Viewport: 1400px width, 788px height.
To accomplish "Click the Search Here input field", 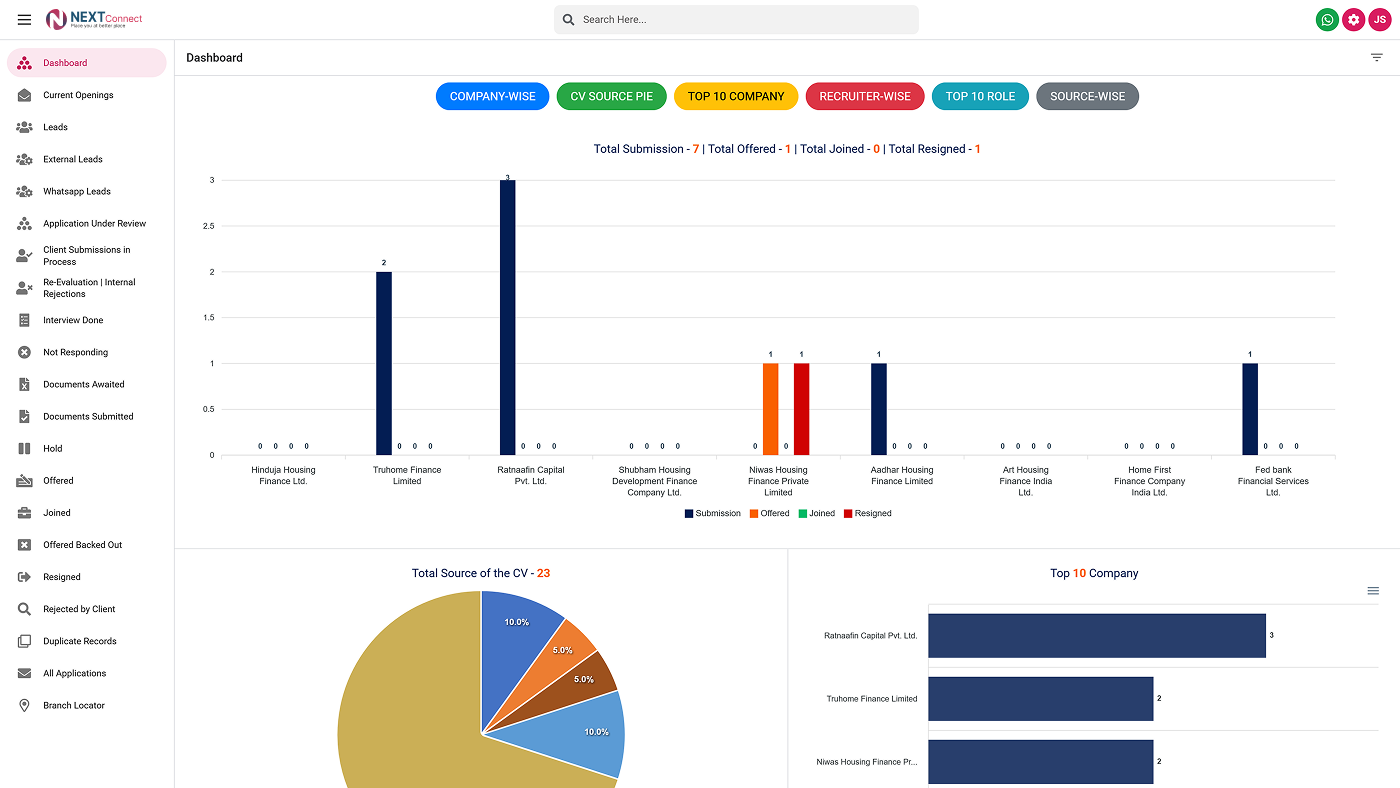I will click(736, 20).
